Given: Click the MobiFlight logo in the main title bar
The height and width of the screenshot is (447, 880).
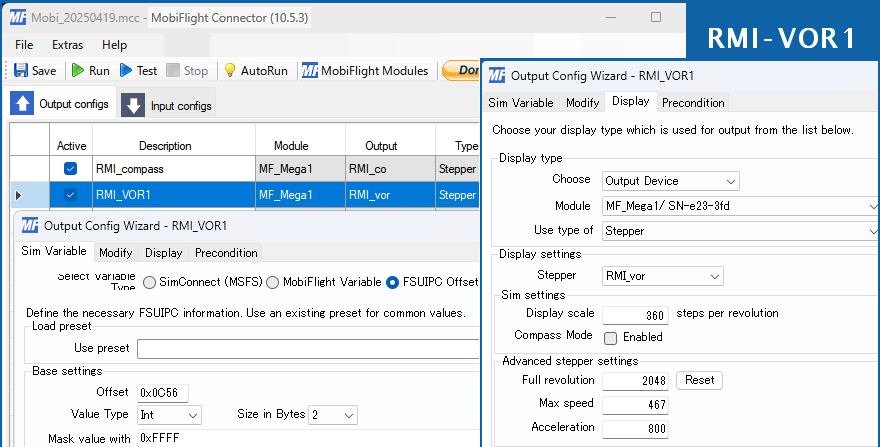Looking at the screenshot, I should pyautogui.click(x=18, y=17).
